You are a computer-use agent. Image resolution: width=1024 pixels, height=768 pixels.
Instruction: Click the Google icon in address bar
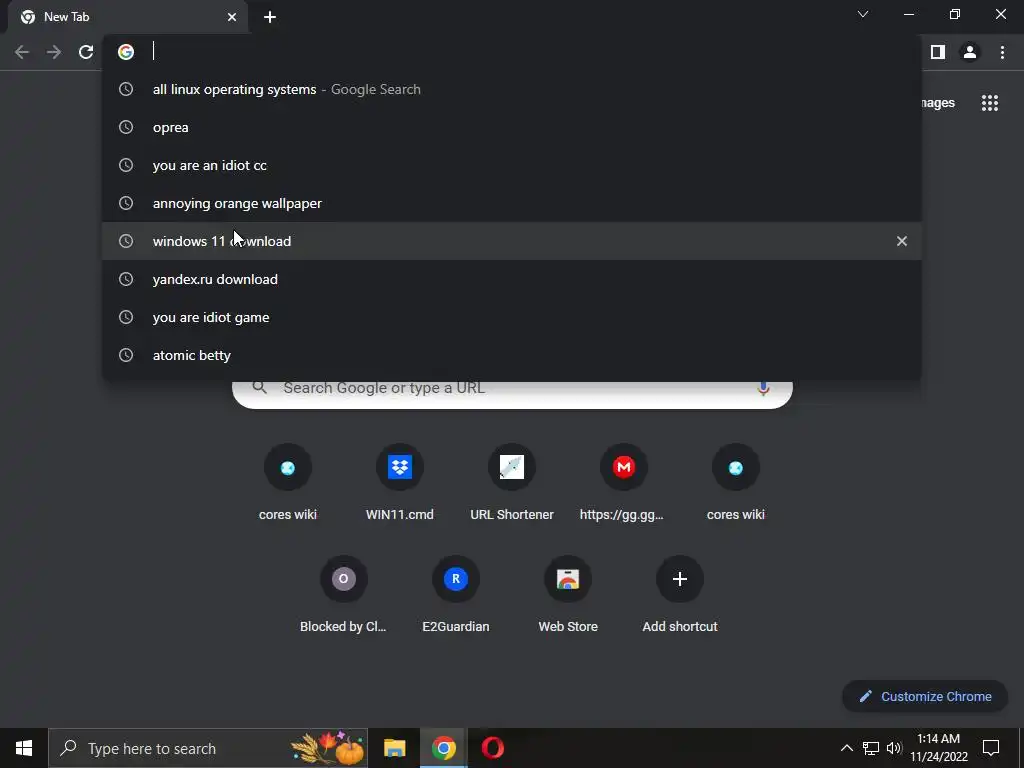coord(126,52)
